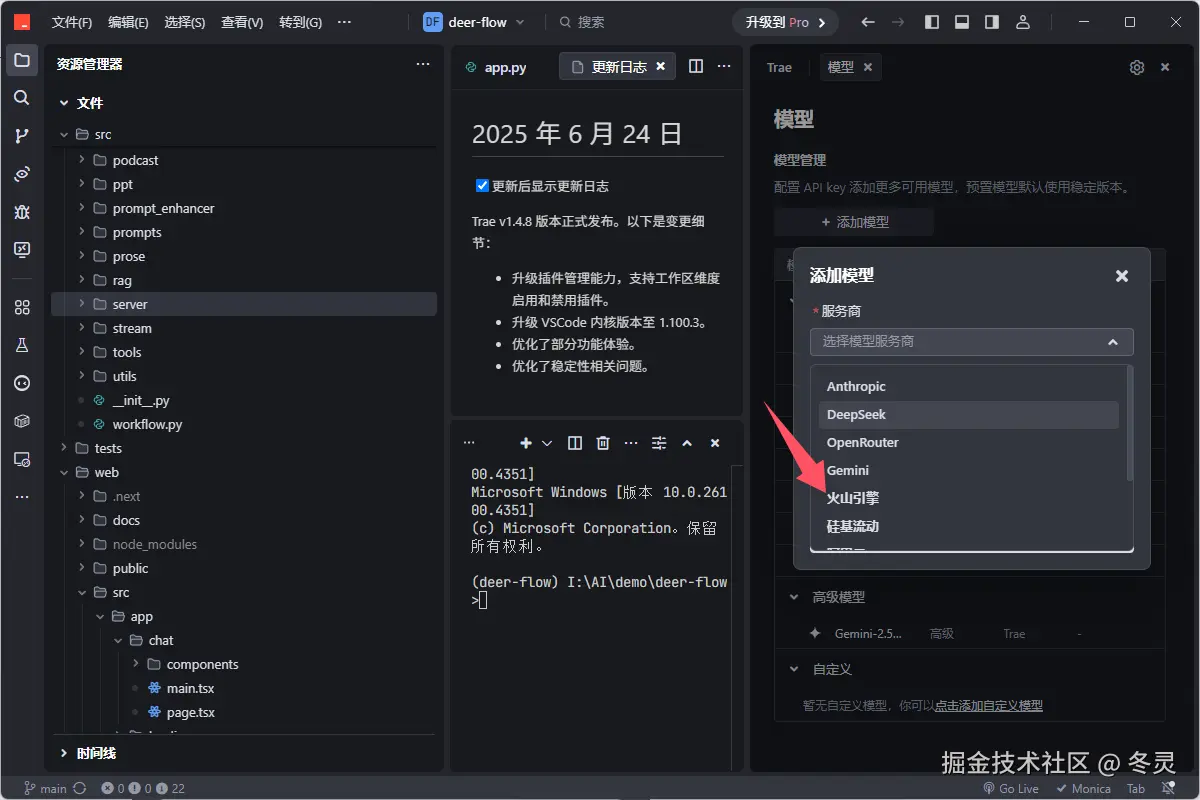1200x800 pixels.
Task: Expand the 时间线 section
Action: 65,753
